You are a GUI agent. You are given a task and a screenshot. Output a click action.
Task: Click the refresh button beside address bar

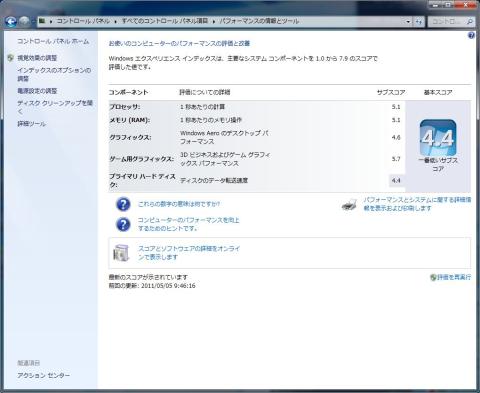click(419, 22)
